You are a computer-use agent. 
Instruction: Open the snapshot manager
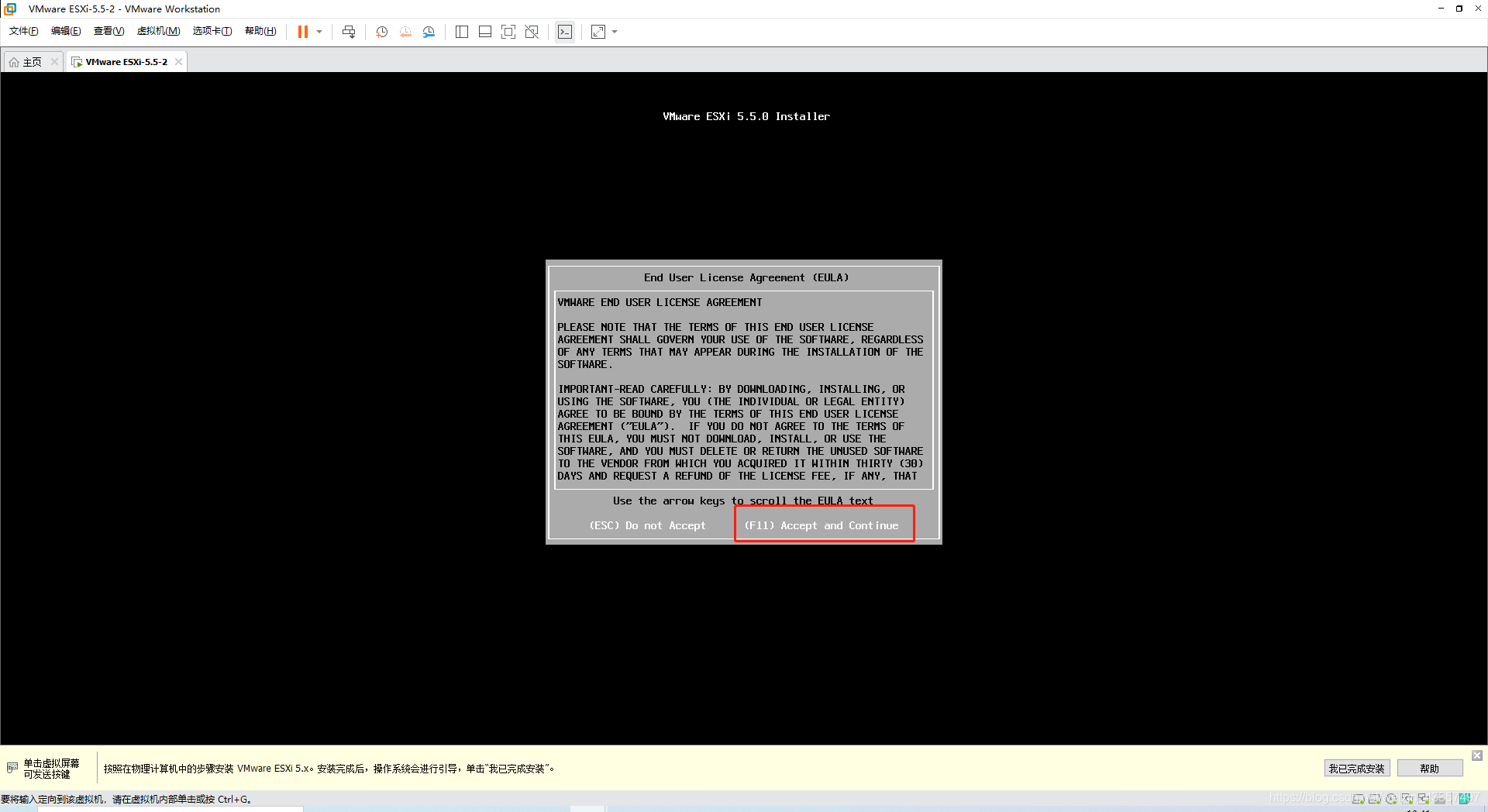point(429,32)
